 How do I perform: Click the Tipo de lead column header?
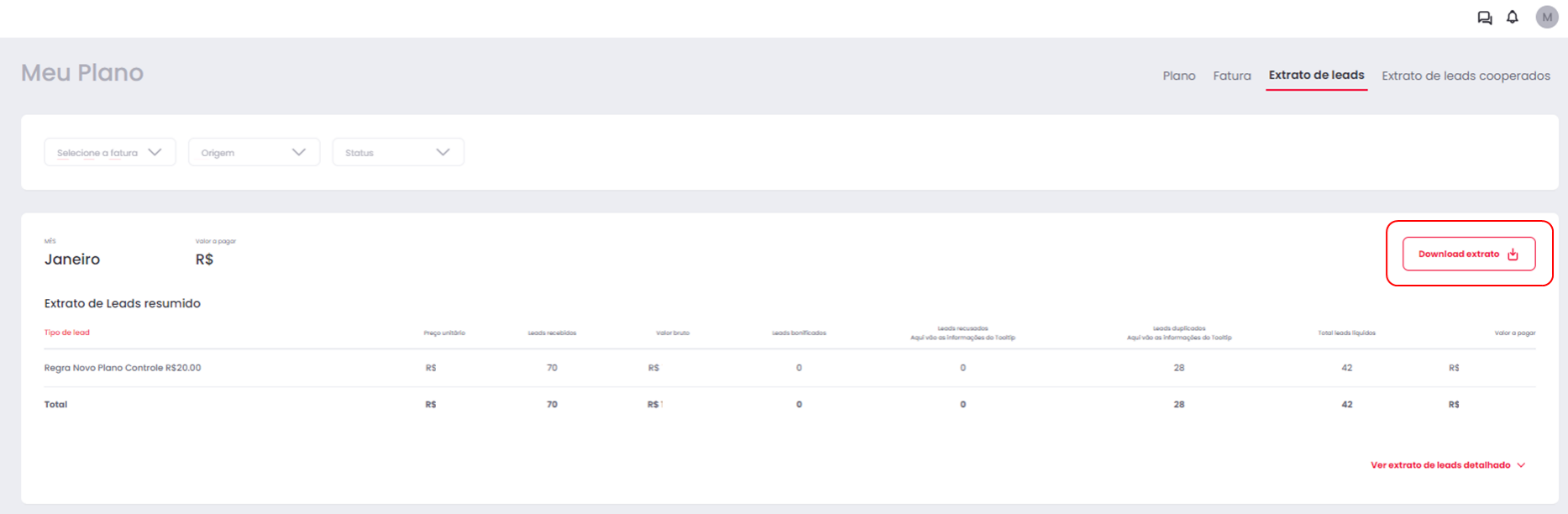point(67,333)
